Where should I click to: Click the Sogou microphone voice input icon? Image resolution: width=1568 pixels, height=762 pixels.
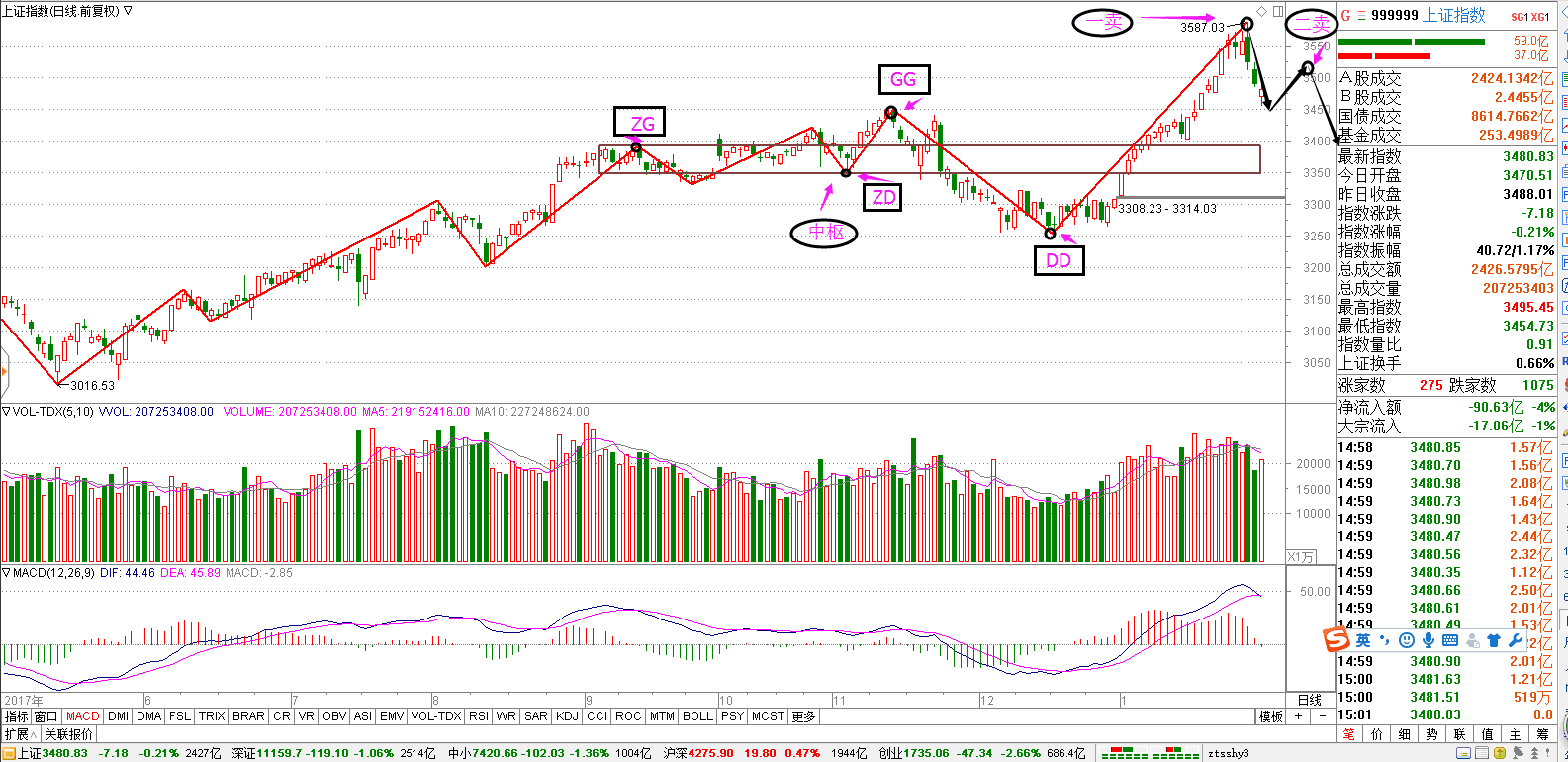tap(1429, 640)
